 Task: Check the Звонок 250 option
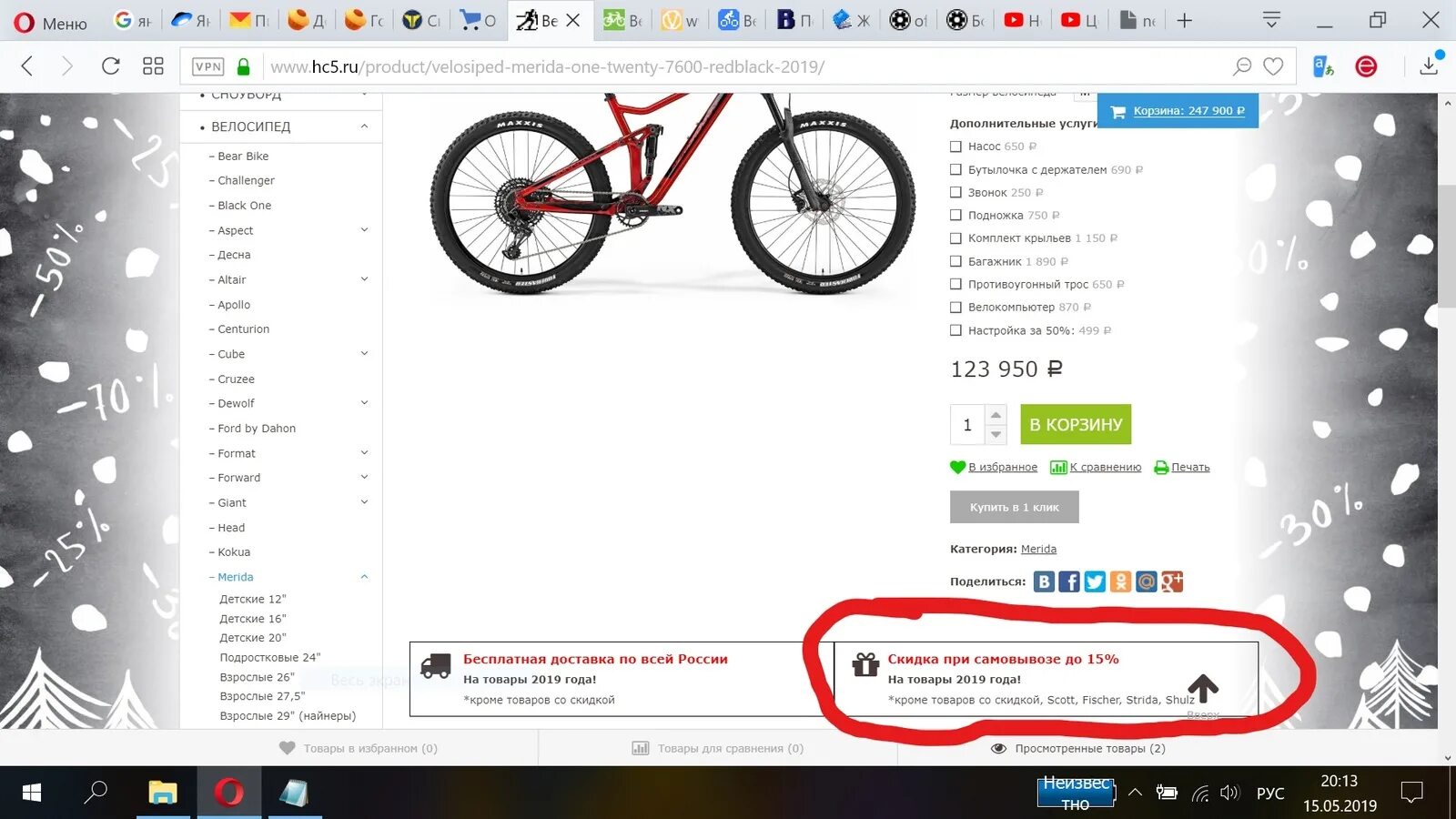click(x=955, y=192)
